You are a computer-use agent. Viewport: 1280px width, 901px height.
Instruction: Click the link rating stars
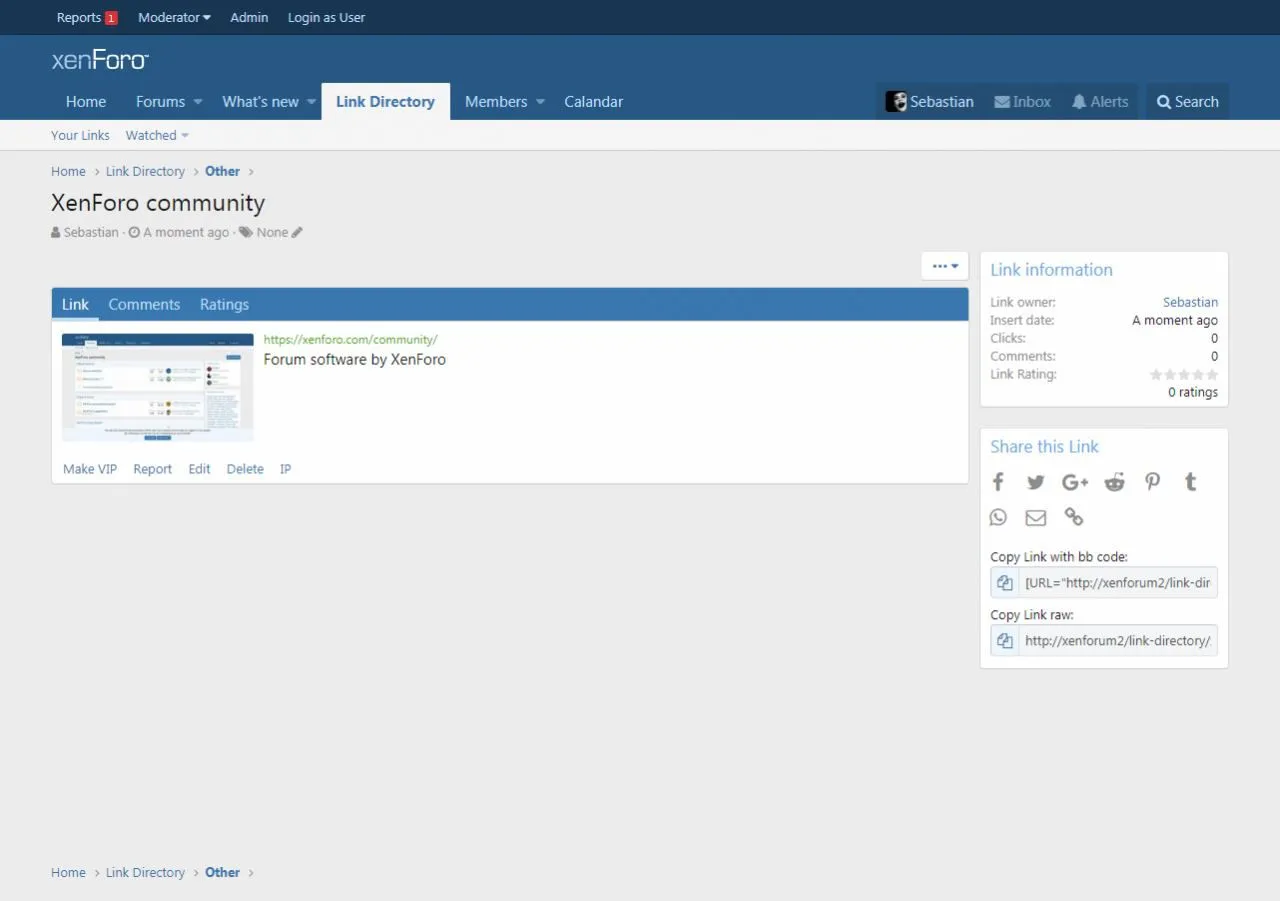(x=1184, y=375)
